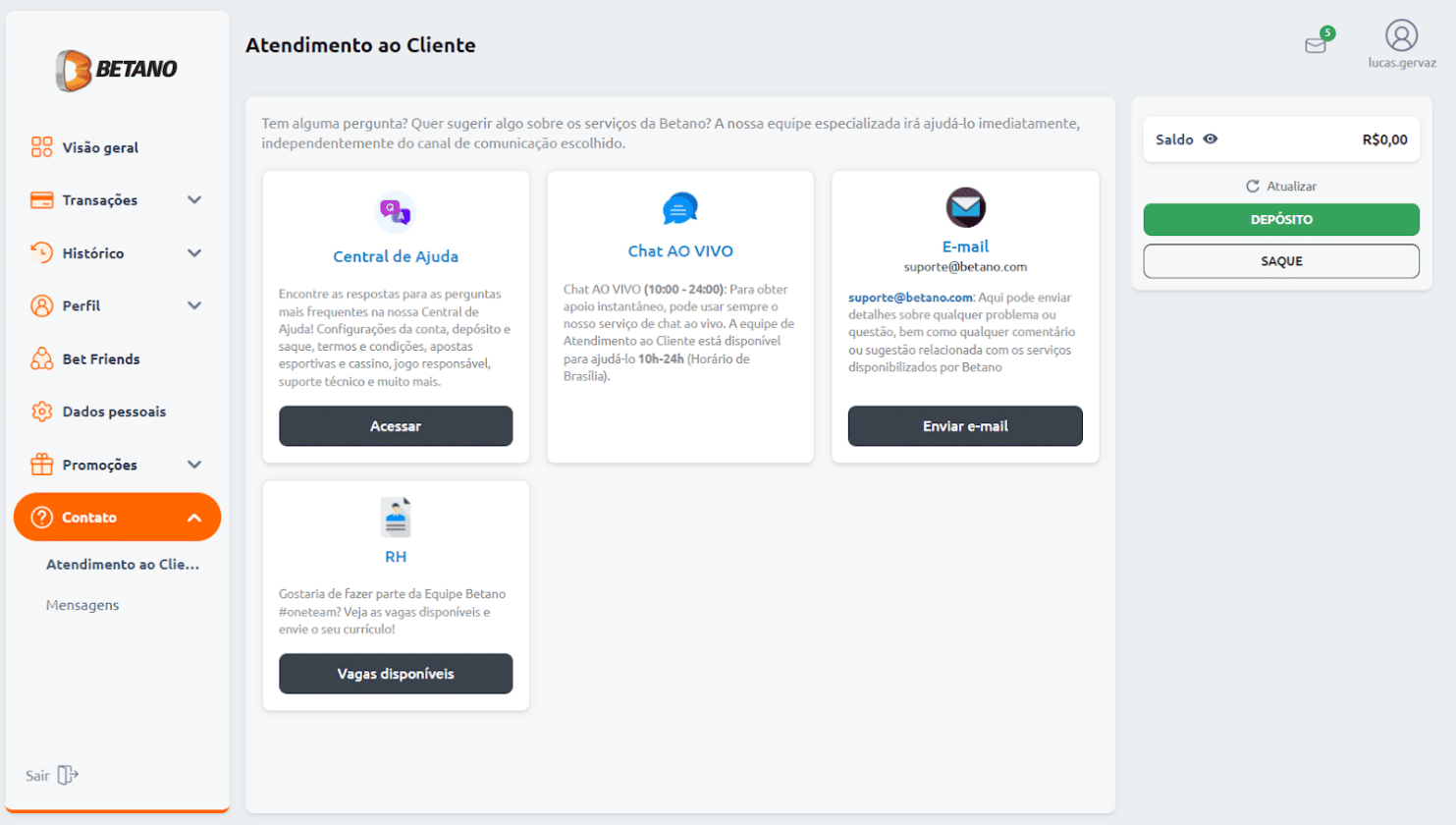
Task: Click the green DEPÓSITO button
Action: tap(1281, 219)
